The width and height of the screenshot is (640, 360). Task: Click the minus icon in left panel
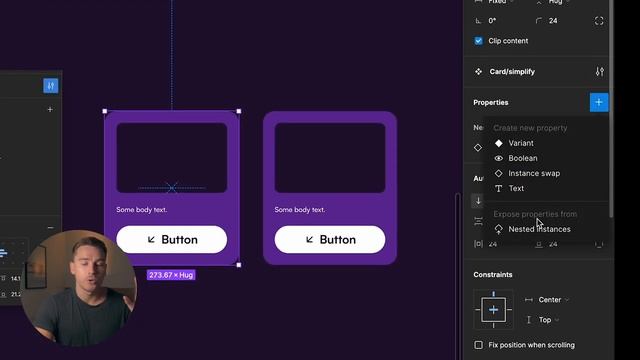coord(50,227)
